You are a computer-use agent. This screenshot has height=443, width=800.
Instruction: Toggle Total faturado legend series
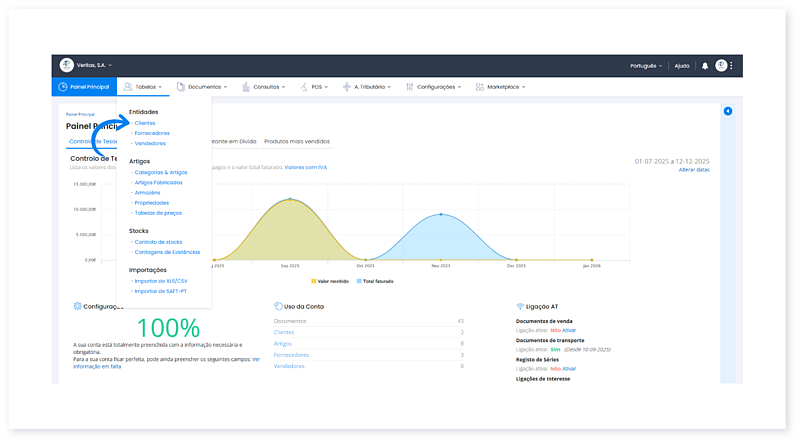[376, 281]
